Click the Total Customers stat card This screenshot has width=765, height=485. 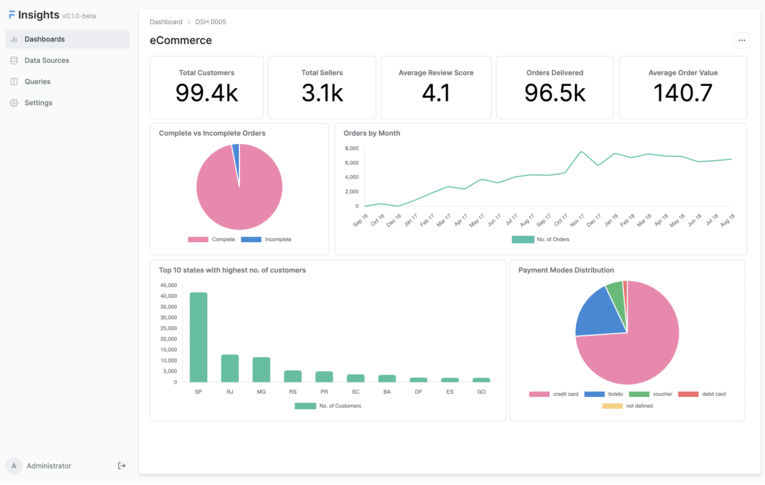point(207,87)
